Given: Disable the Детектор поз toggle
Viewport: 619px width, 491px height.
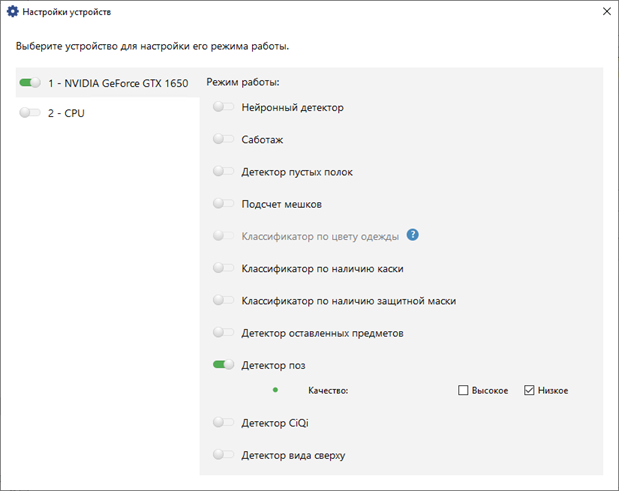Looking at the screenshot, I should point(223,365).
